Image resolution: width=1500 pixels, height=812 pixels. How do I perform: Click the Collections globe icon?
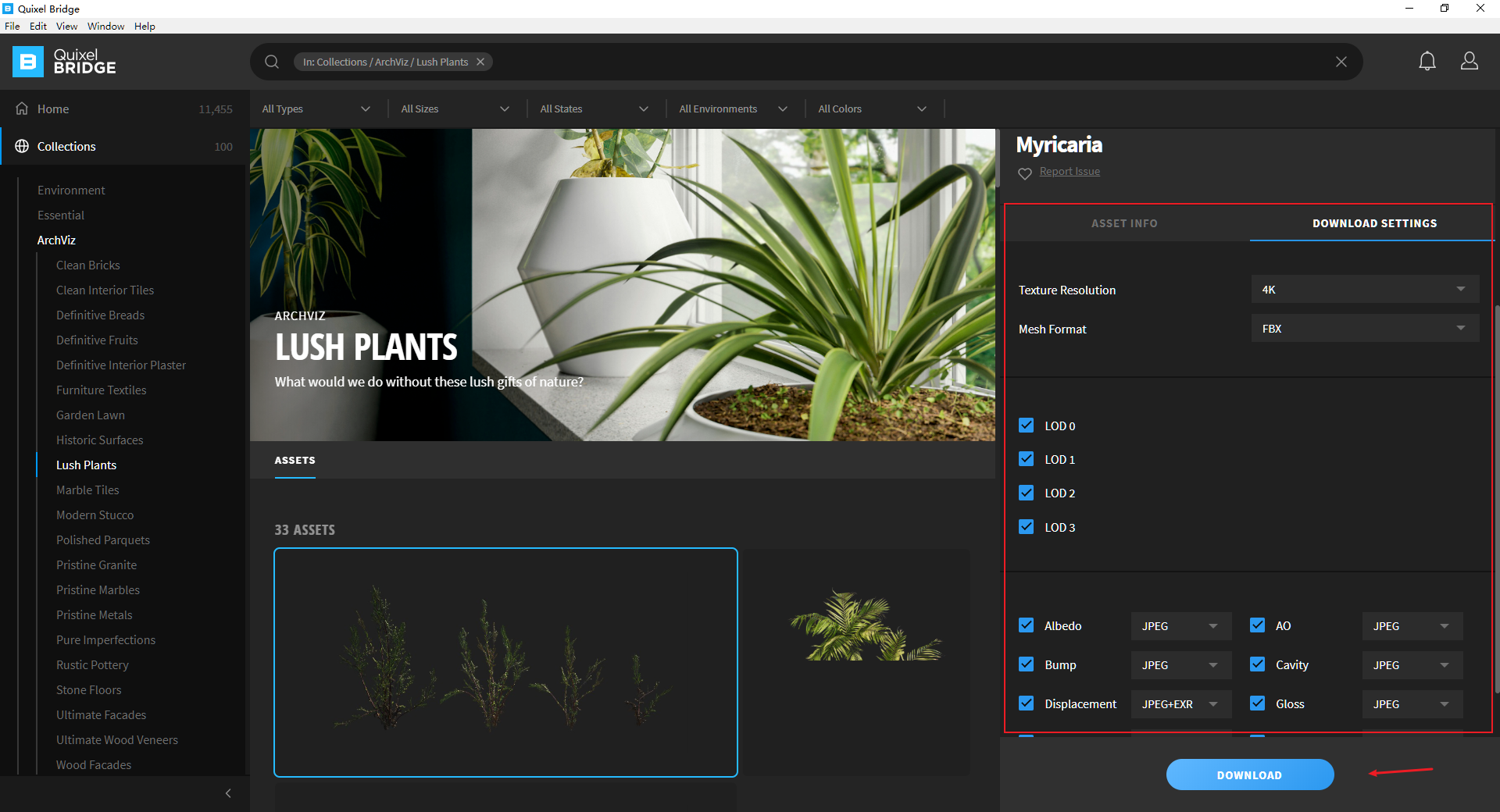[22, 146]
